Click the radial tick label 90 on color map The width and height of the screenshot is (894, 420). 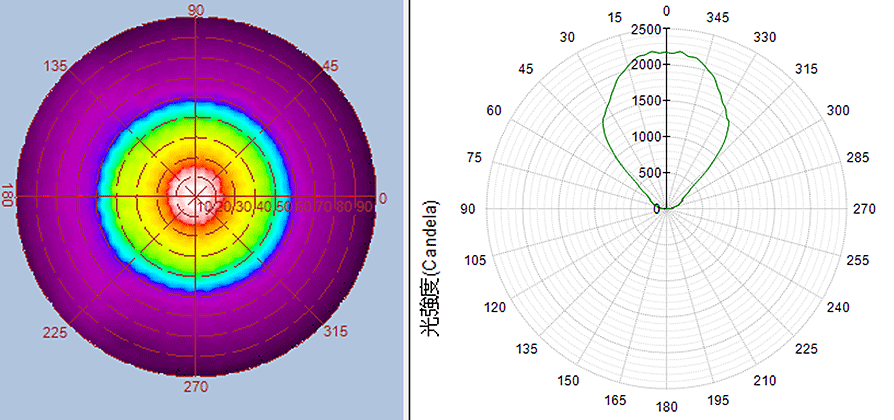366,207
